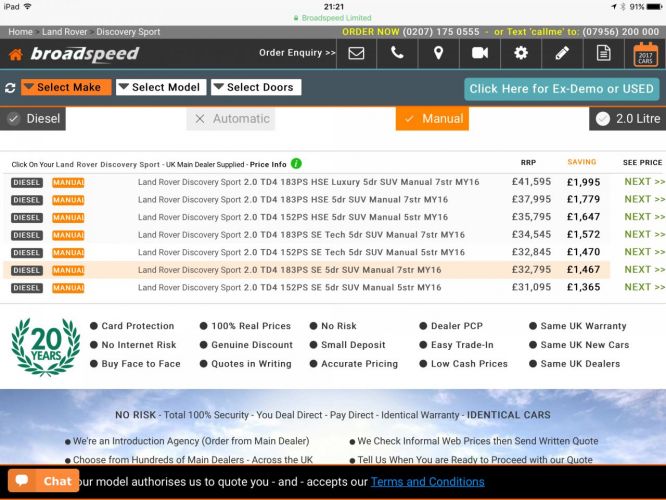The height and width of the screenshot is (500, 666).
Task: Open the 2017 Cars calendar icon
Action: tap(645, 54)
